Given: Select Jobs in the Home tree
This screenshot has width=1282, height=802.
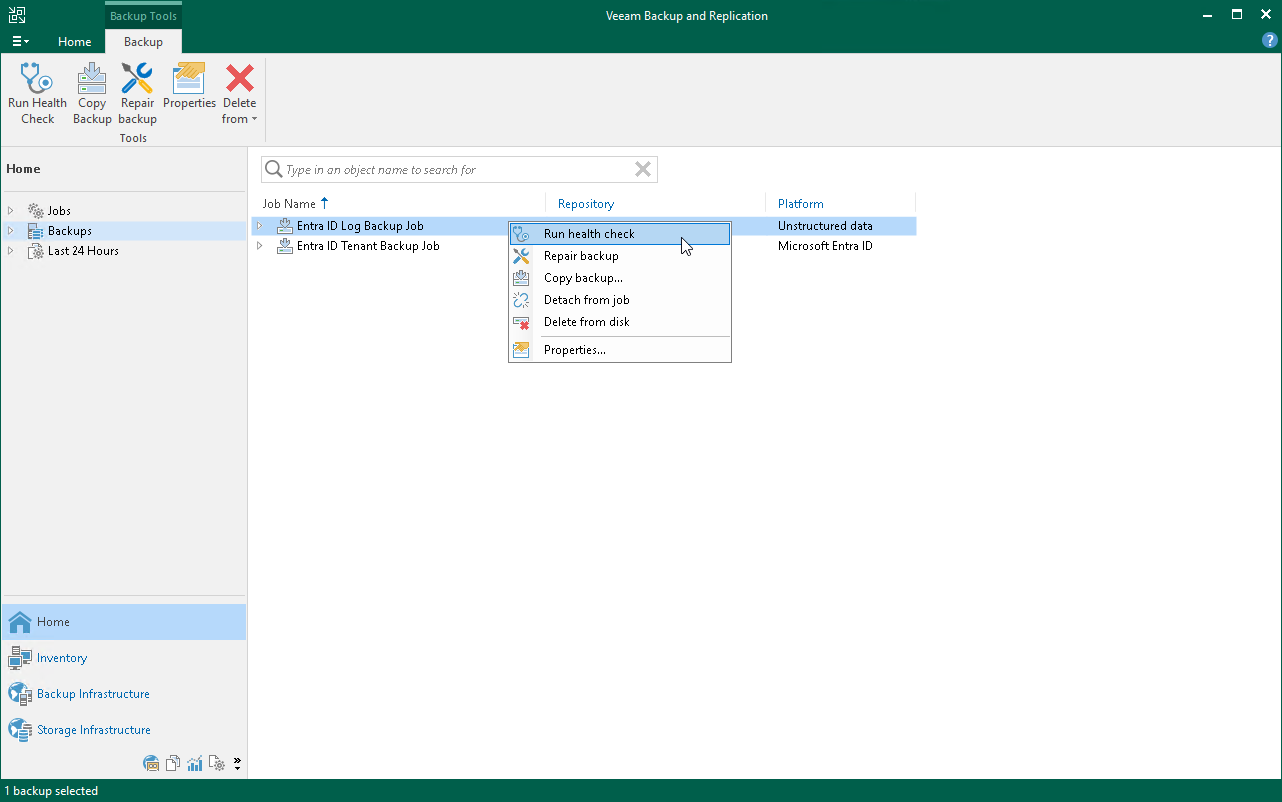Looking at the screenshot, I should click(59, 211).
